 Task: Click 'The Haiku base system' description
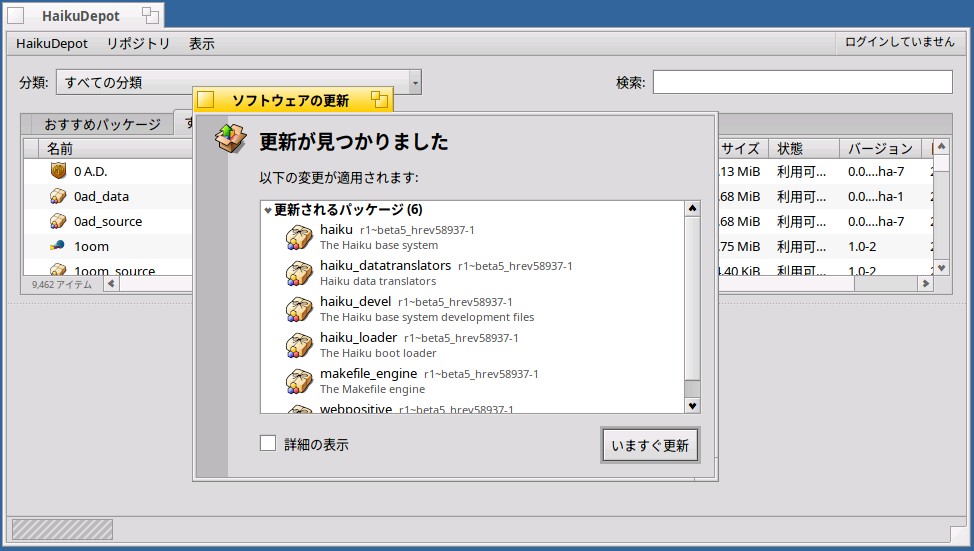coord(379,245)
